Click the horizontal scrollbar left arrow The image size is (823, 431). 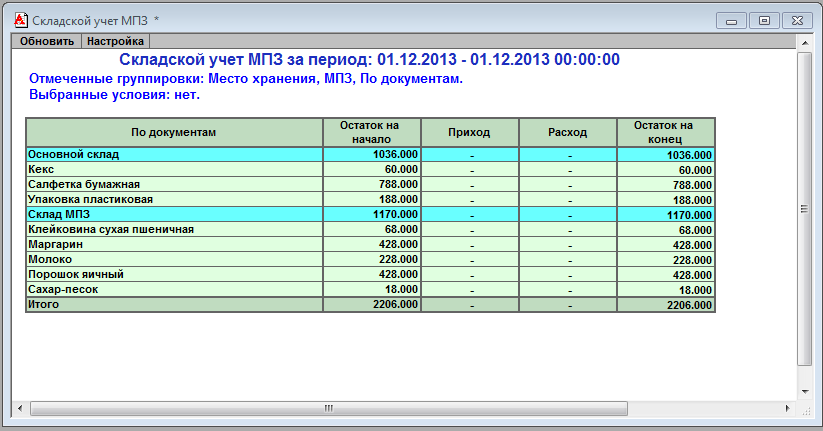pos(20,408)
